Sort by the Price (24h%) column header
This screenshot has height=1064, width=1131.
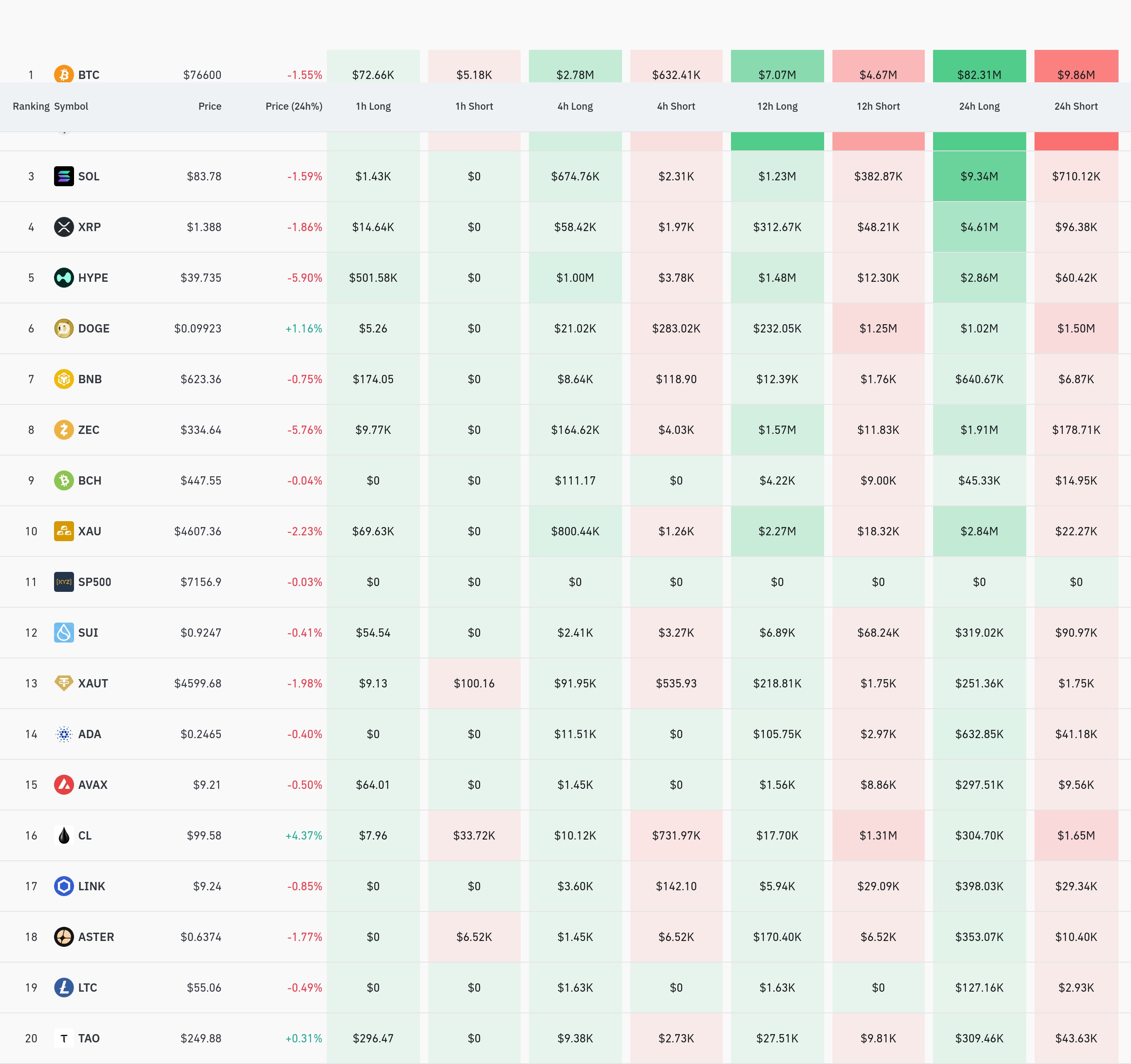point(294,106)
